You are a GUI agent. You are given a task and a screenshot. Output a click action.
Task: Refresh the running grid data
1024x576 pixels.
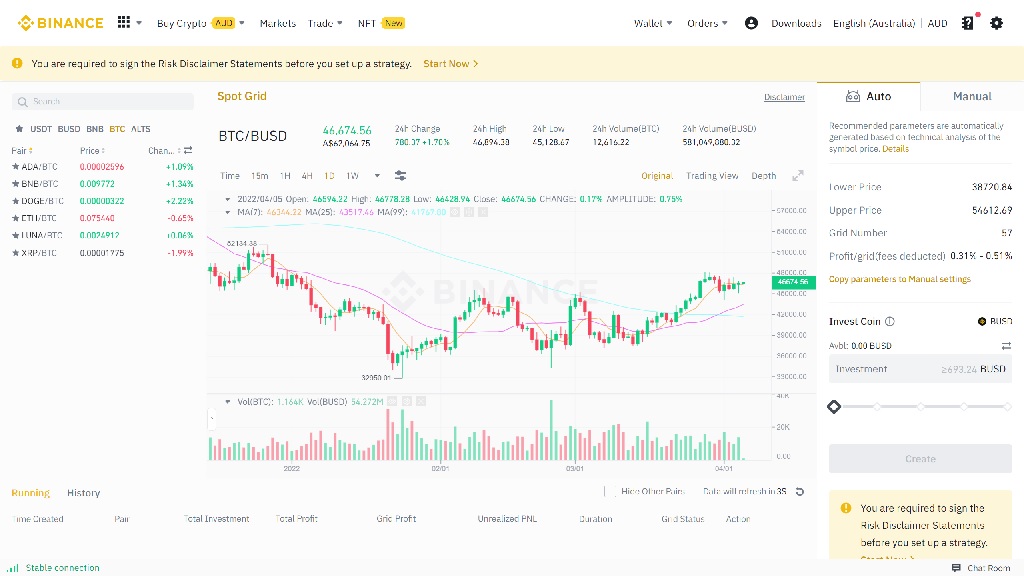(x=800, y=492)
